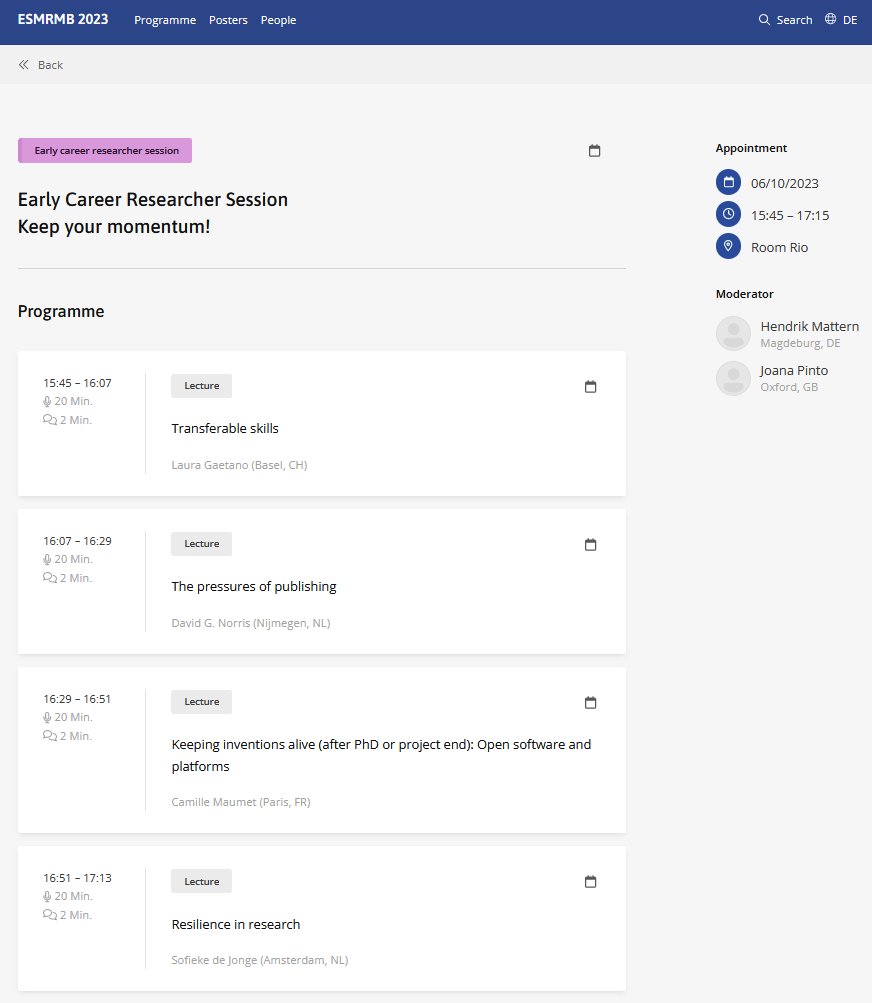Click the 15:45 – 16:07 time slot
872x1003 pixels.
(77, 383)
